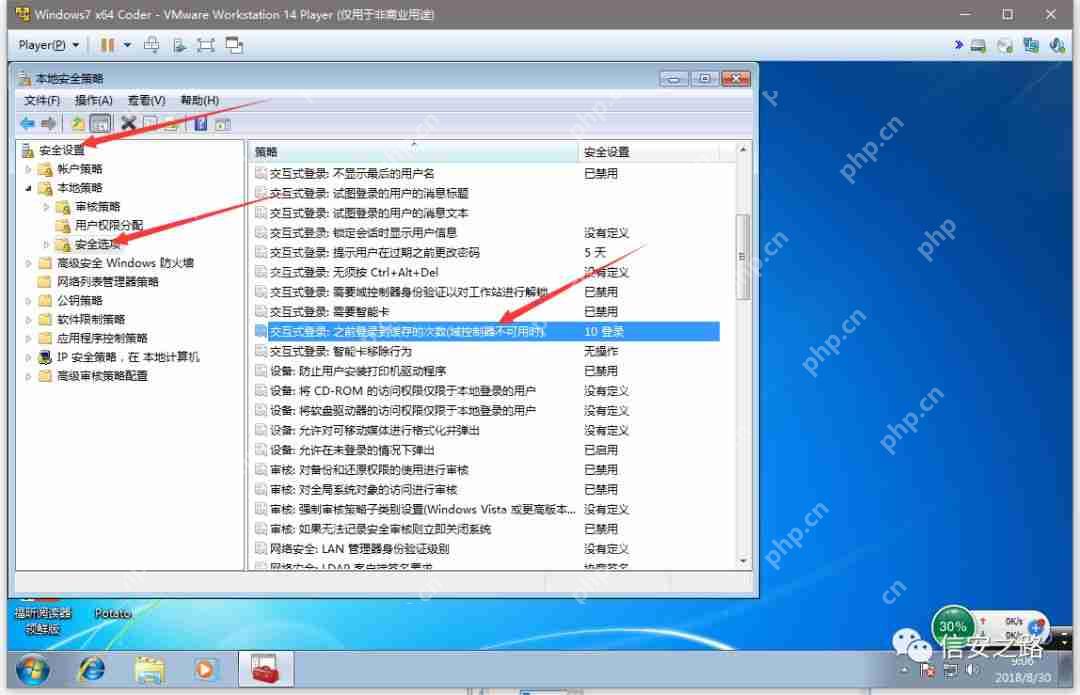The height and width of the screenshot is (695, 1080).
Task: Click the VMware Unity mode icon
Action: click(234, 45)
